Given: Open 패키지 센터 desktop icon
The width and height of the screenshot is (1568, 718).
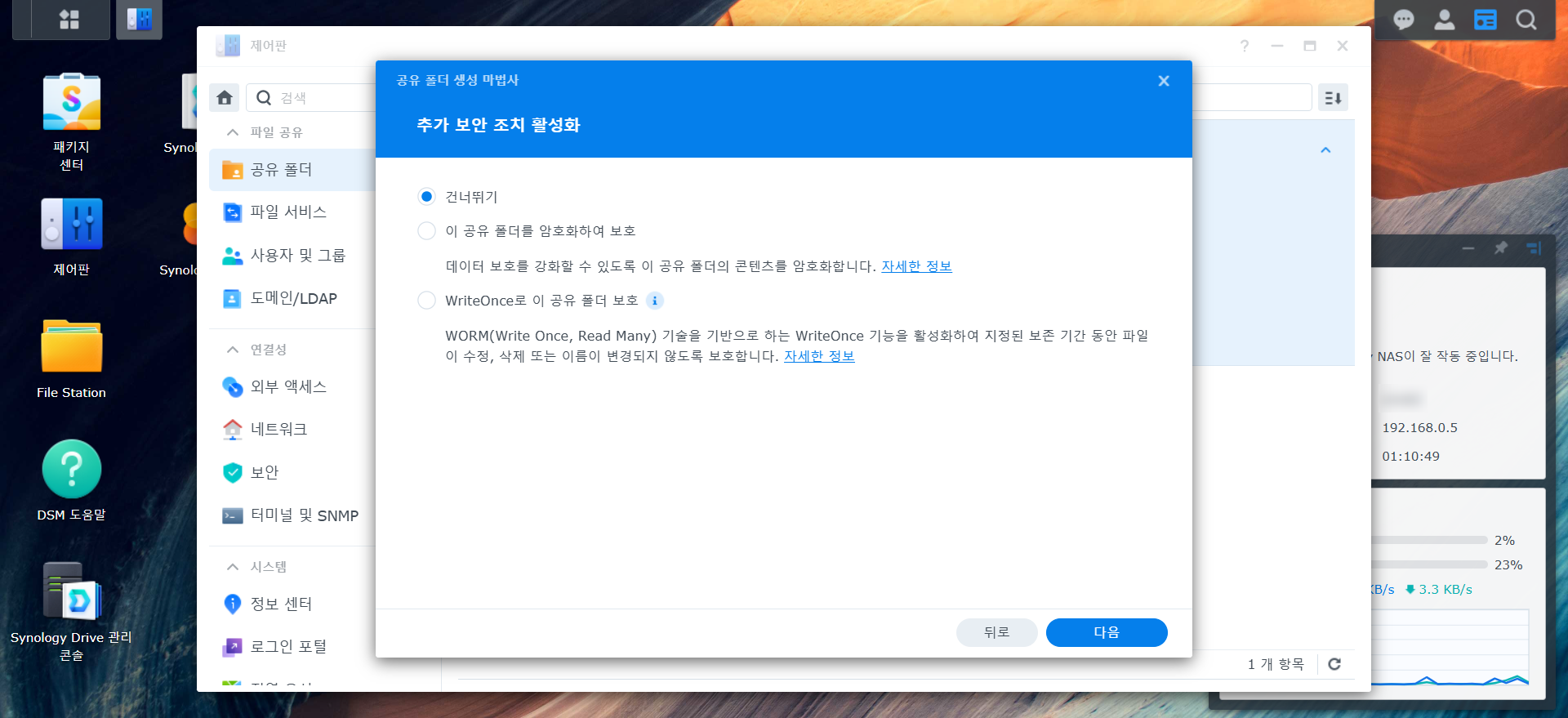Looking at the screenshot, I should click(71, 123).
